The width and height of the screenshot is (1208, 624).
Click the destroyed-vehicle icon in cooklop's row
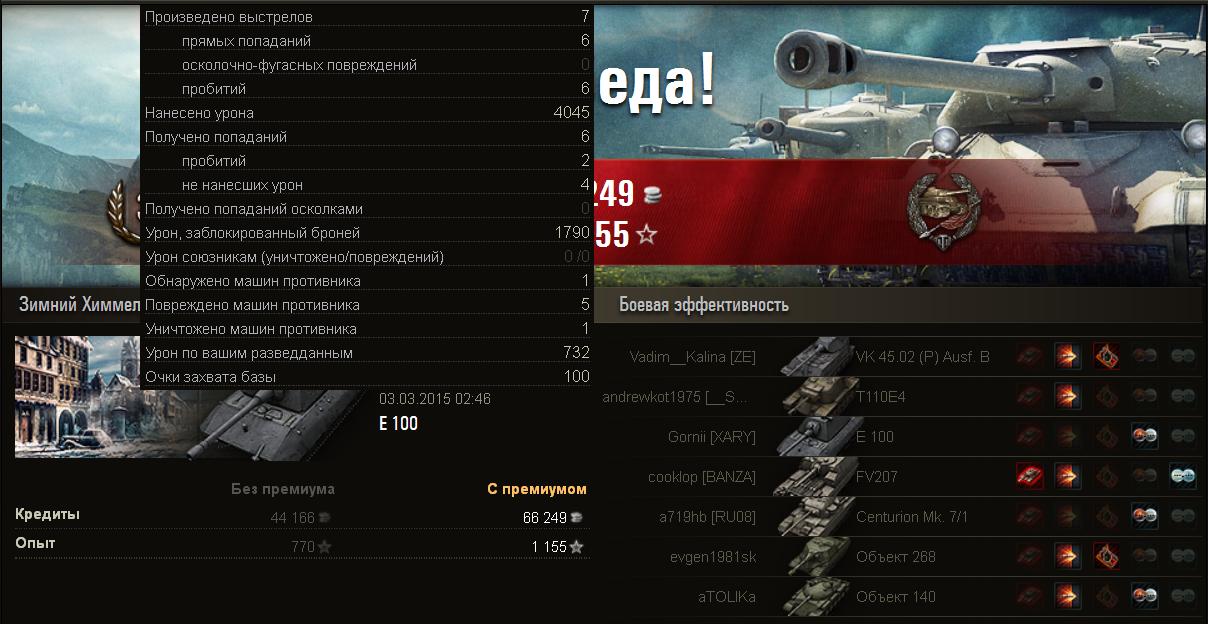click(x=1030, y=476)
